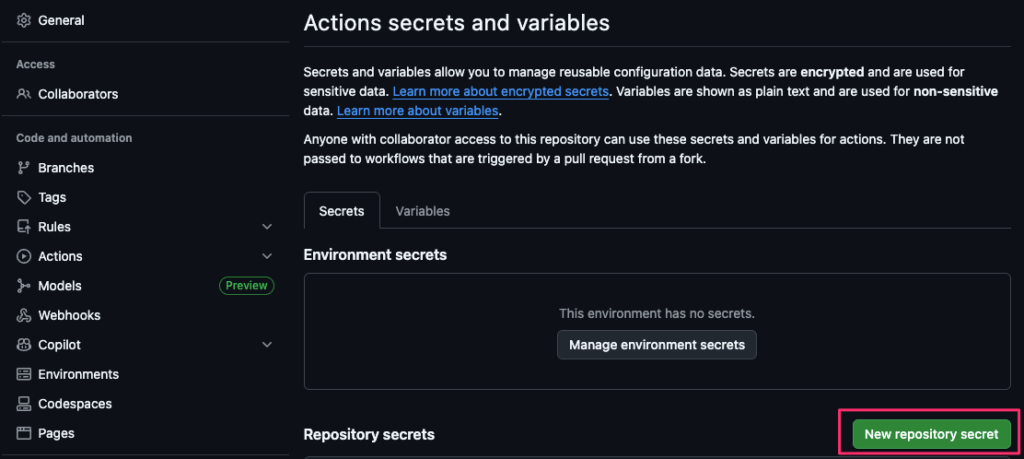The width and height of the screenshot is (1024, 459).
Task: Open Models via its icon
Action: pyautogui.click(x=24, y=285)
